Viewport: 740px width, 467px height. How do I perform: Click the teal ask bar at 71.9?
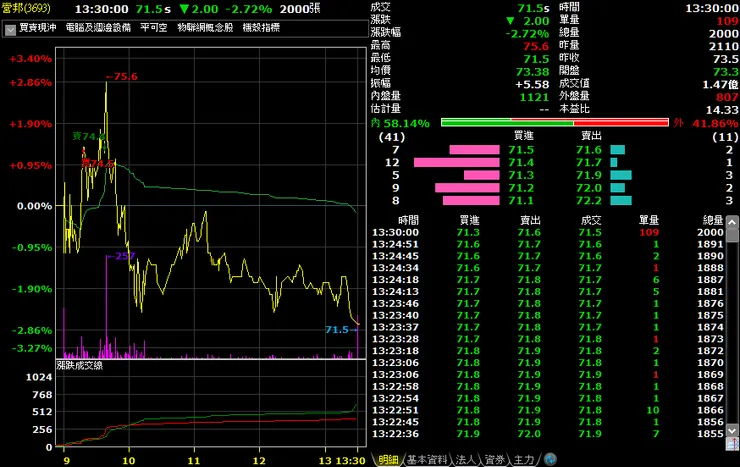pos(621,175)
